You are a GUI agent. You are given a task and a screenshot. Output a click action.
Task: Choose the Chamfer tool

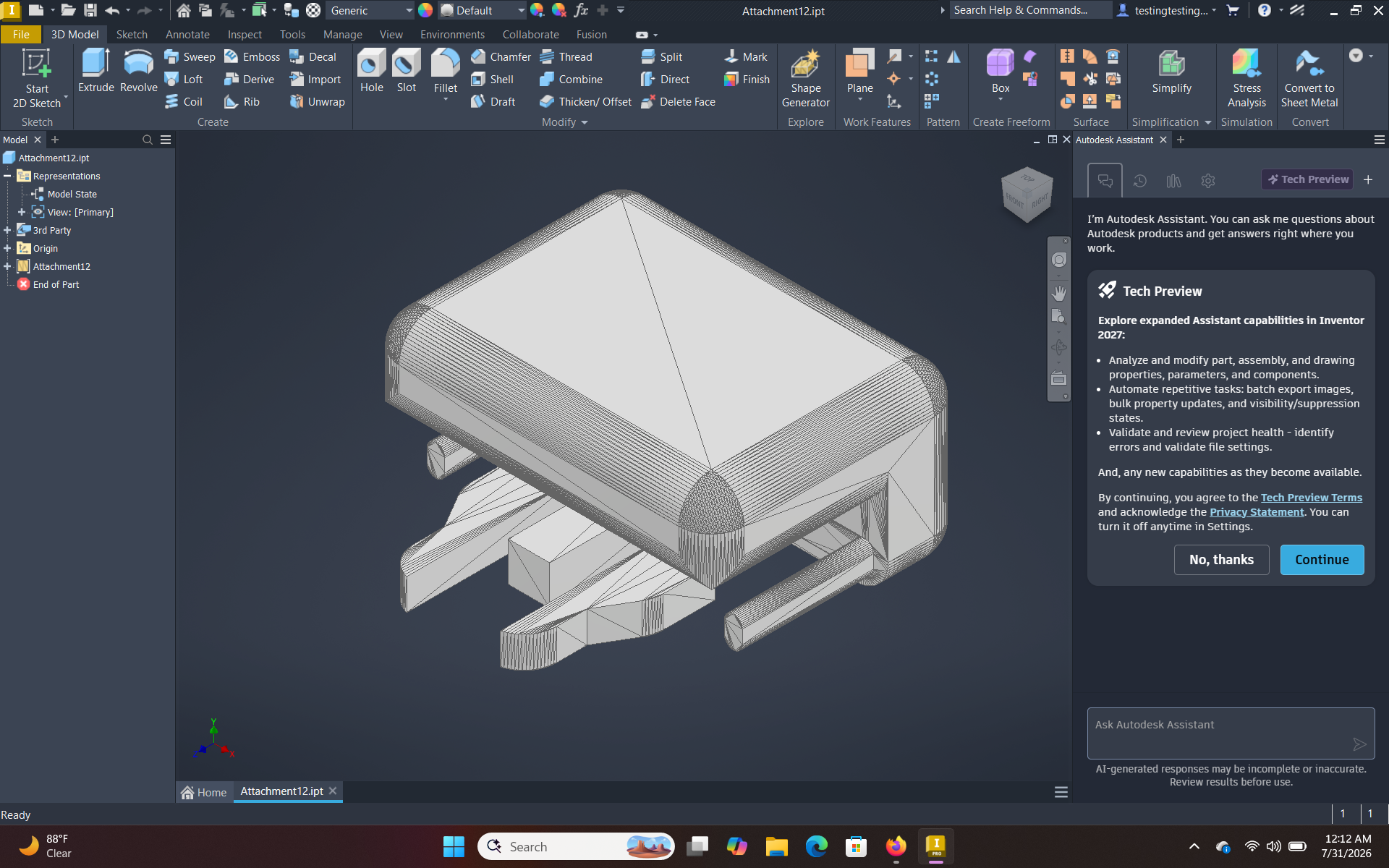click(501, 56)
